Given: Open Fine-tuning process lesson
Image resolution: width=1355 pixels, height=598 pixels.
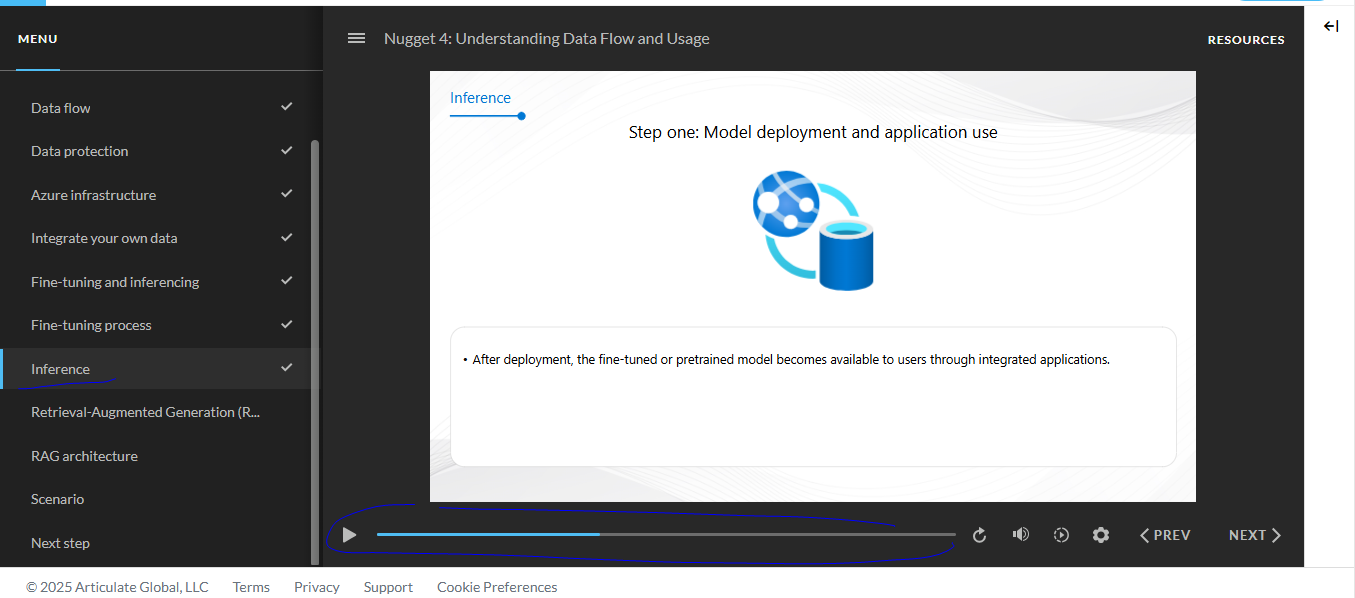Looking at the screenshot, I should coord(161,325).
